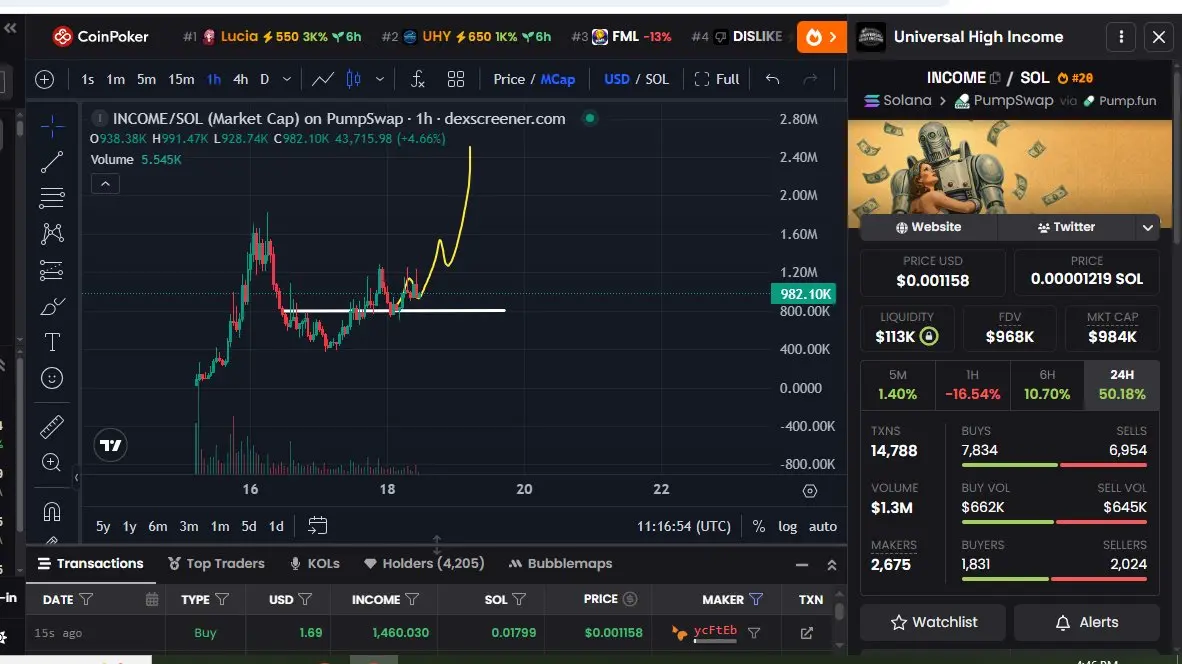This screenshot has width=1182, height=664.
Task: Open the token Twitter link
Action: pyautogui.click(x=1066, y=227)
